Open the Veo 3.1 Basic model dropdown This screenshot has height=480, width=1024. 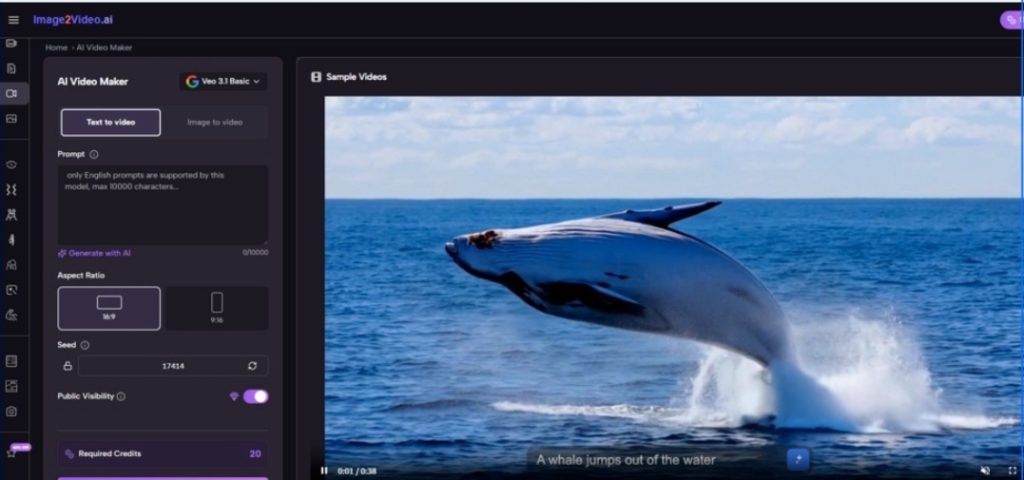[x=223, y=81]
